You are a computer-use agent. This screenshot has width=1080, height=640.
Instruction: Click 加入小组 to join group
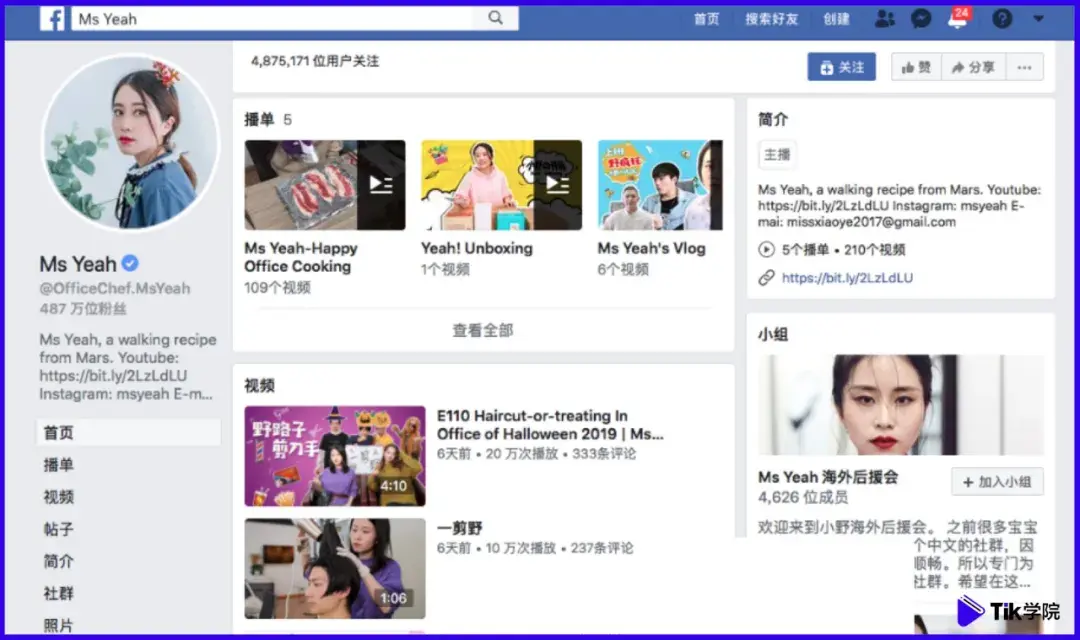point(997,481)
